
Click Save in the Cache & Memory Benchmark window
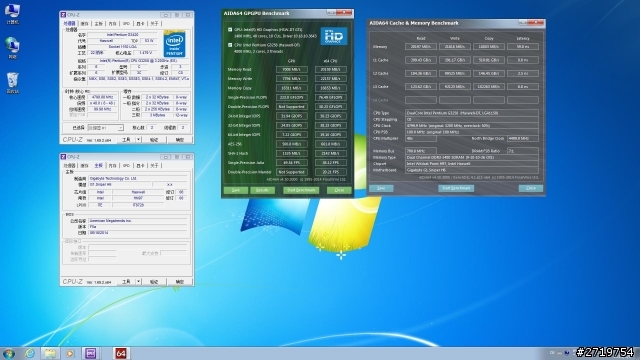click(381, 188)
